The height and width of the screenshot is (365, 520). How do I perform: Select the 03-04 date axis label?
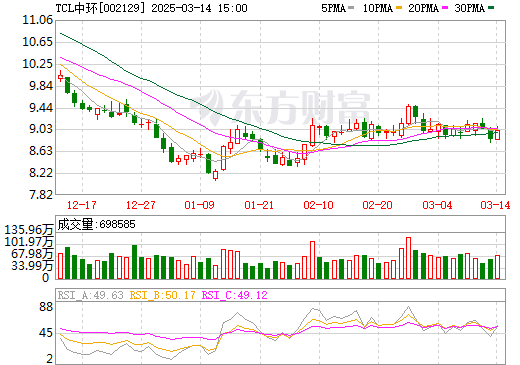437,205
